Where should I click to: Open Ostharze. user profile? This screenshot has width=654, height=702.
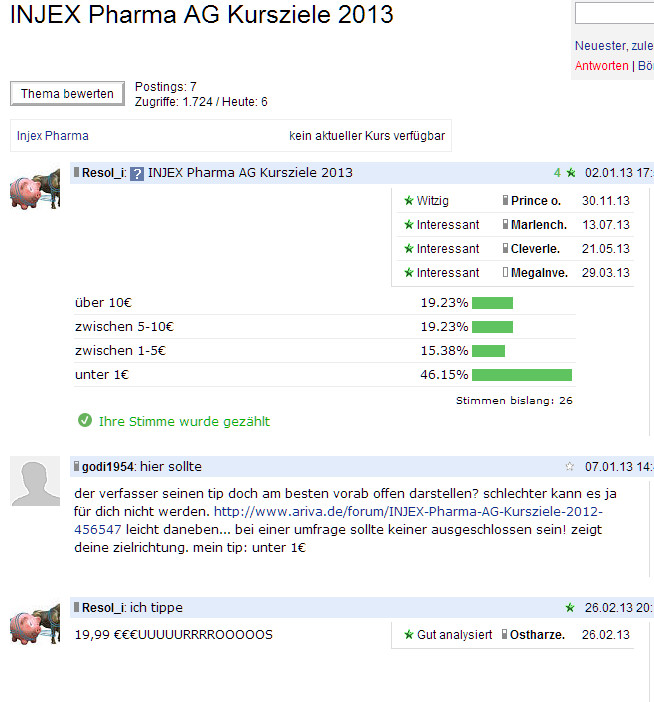[x=538, y=634]
